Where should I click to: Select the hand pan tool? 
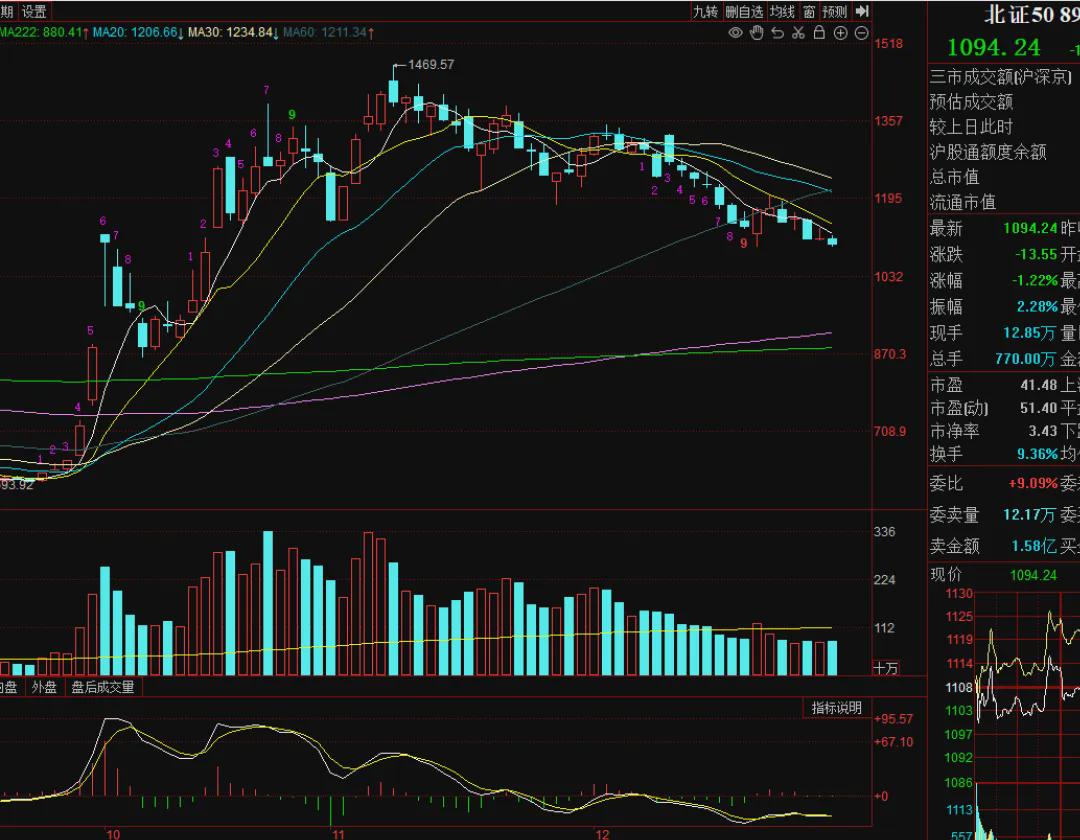(x=756, y=32)
